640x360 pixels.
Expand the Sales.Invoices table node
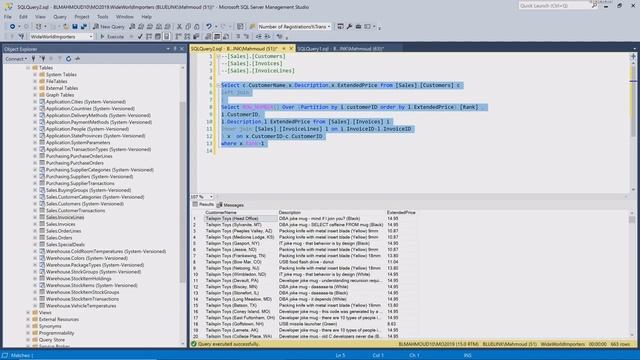tap(35, 224)
